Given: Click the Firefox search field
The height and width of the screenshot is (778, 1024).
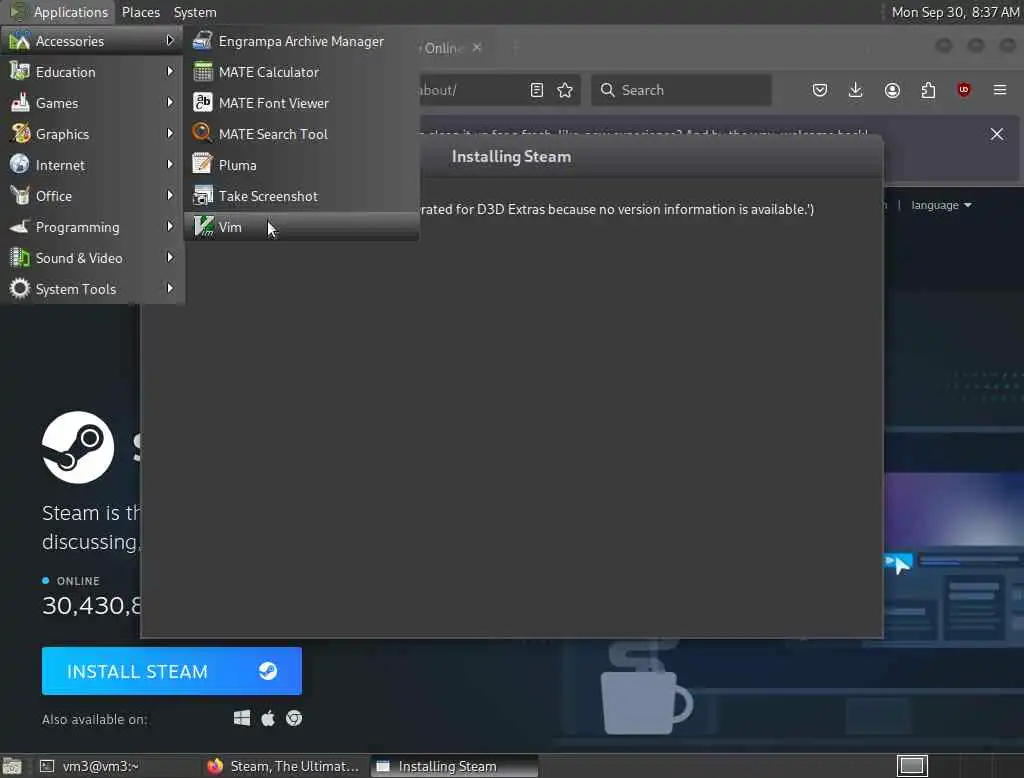Looking at the screenshot, I should [681, 90].
